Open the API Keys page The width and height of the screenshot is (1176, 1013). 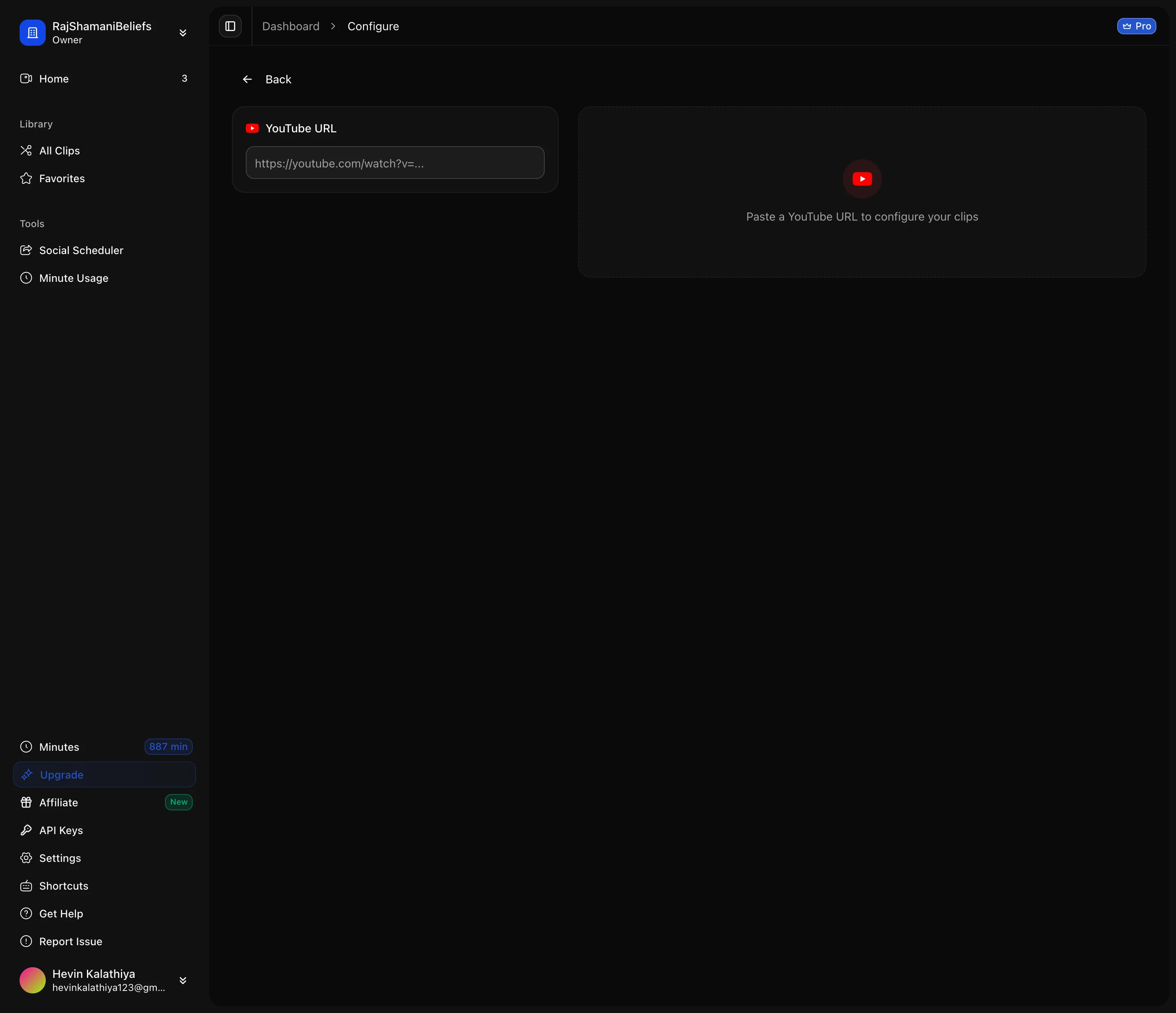pos(105,830)
